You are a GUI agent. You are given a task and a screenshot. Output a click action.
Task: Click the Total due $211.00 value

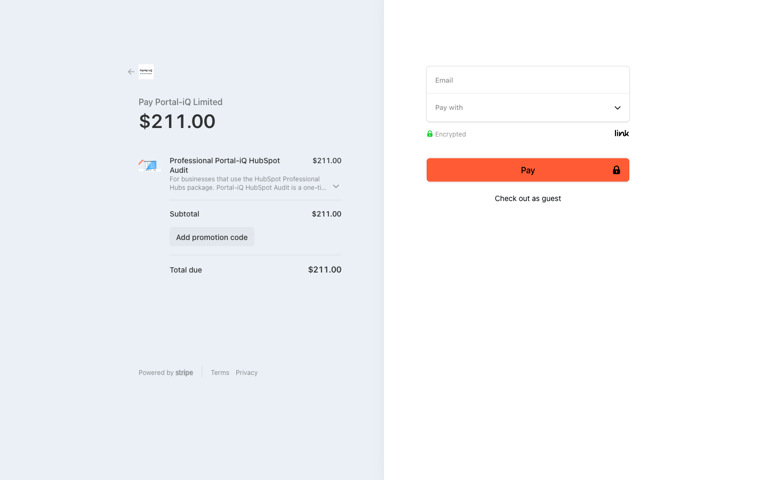point(325,270)
